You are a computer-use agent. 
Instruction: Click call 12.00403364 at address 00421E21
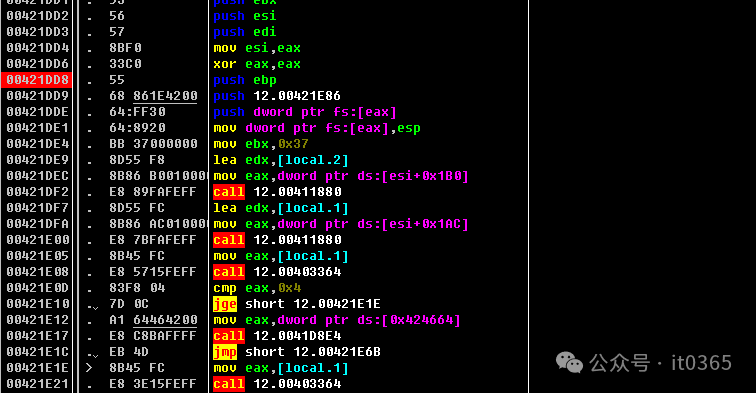[277, 384]
